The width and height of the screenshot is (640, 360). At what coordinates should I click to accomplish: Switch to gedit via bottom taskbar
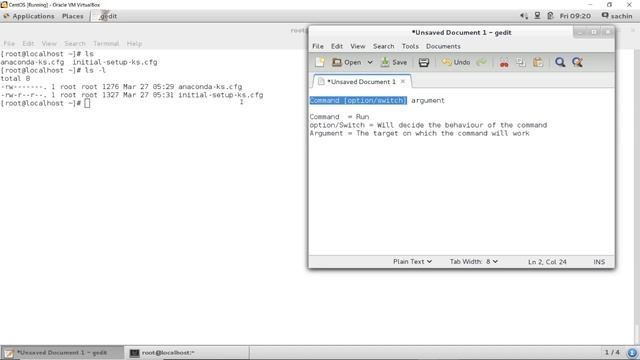pyautogui.click(x=62, y=353)
